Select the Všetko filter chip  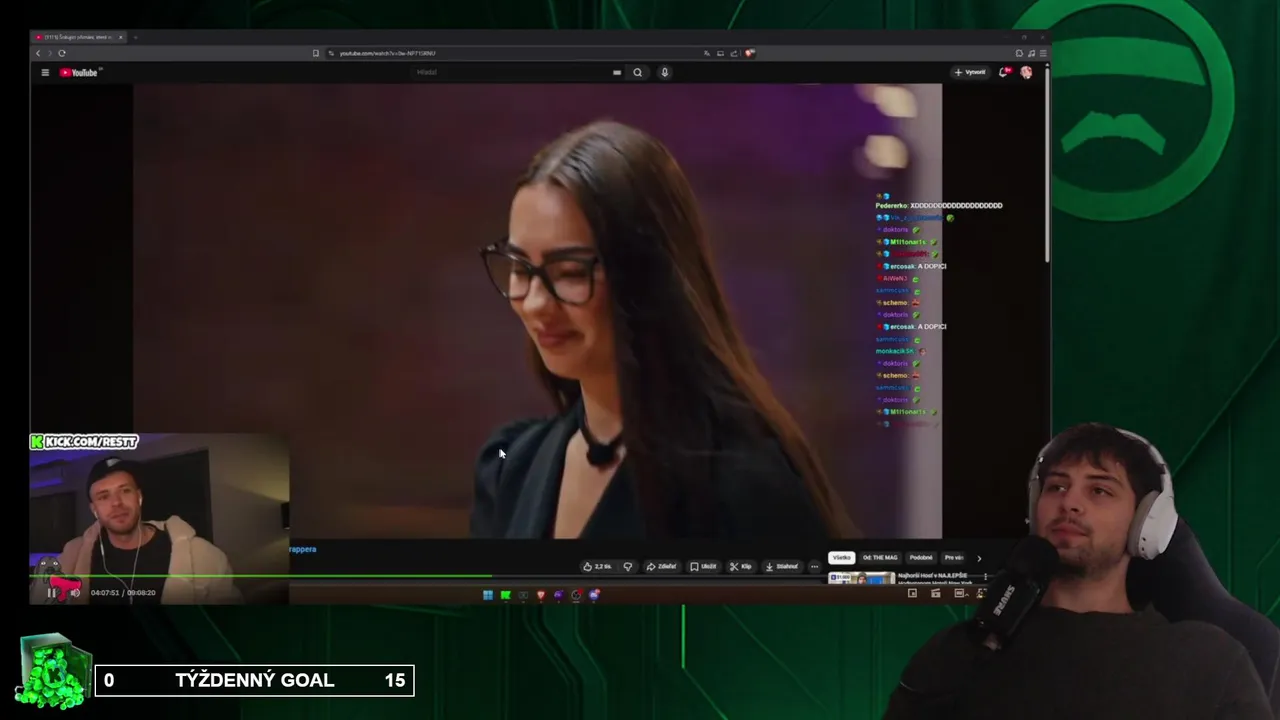pyautogui.click(x=842, y=558)
